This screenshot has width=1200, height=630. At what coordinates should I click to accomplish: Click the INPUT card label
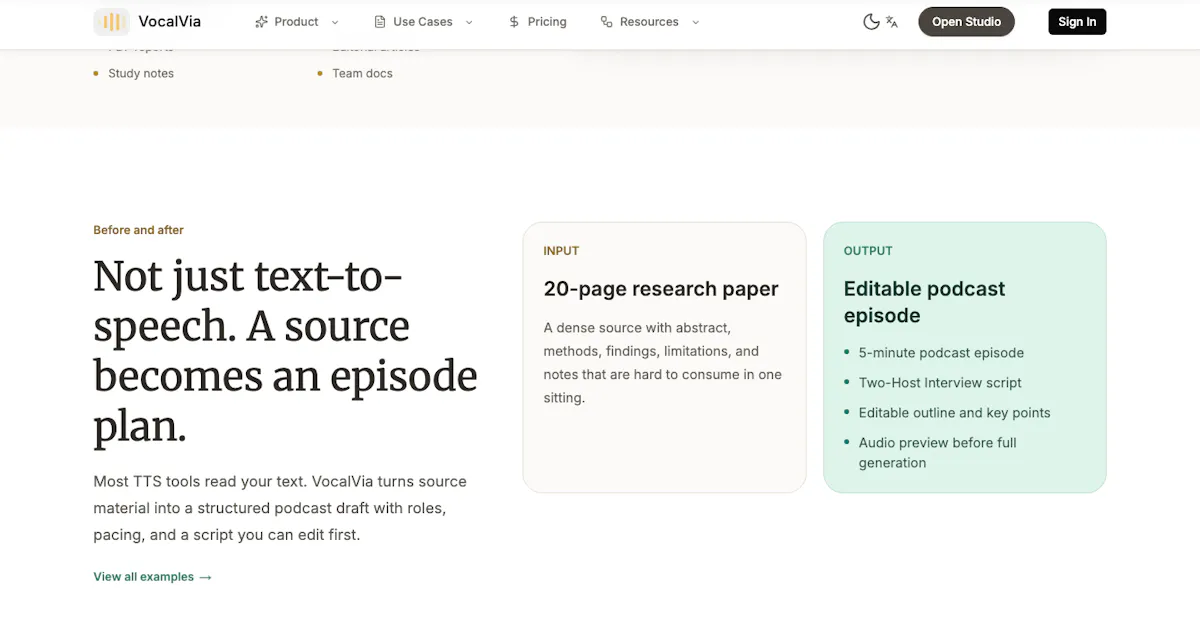coord(561,251)
